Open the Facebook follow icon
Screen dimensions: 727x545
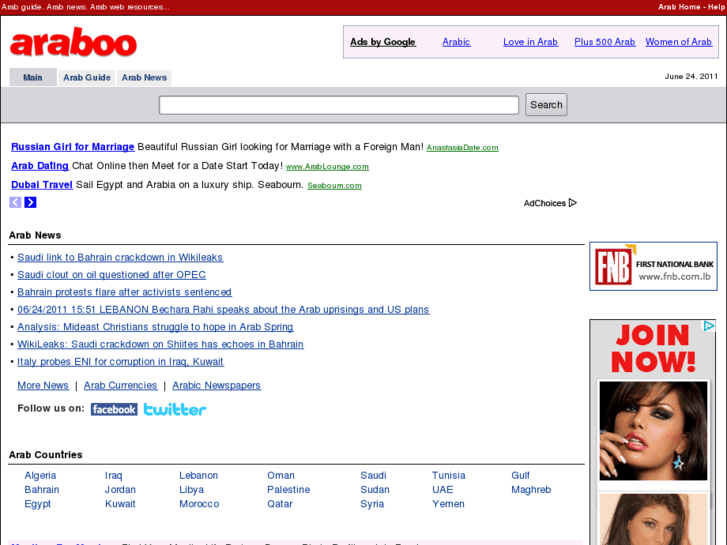[114, 409]
